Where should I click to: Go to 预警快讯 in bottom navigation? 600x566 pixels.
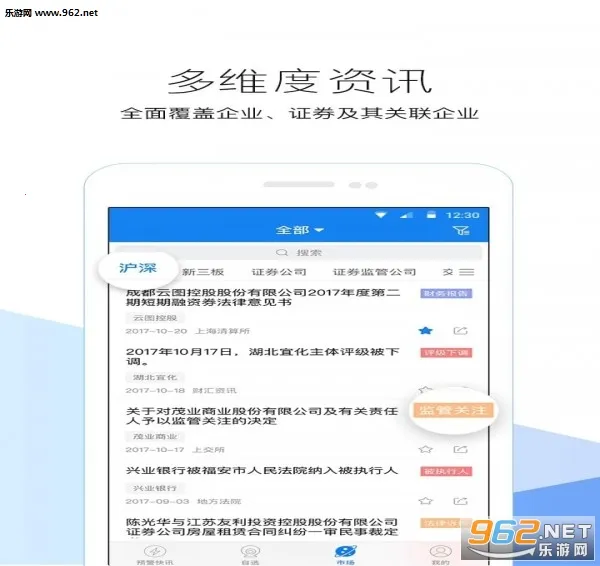click(x=153, y=554)
